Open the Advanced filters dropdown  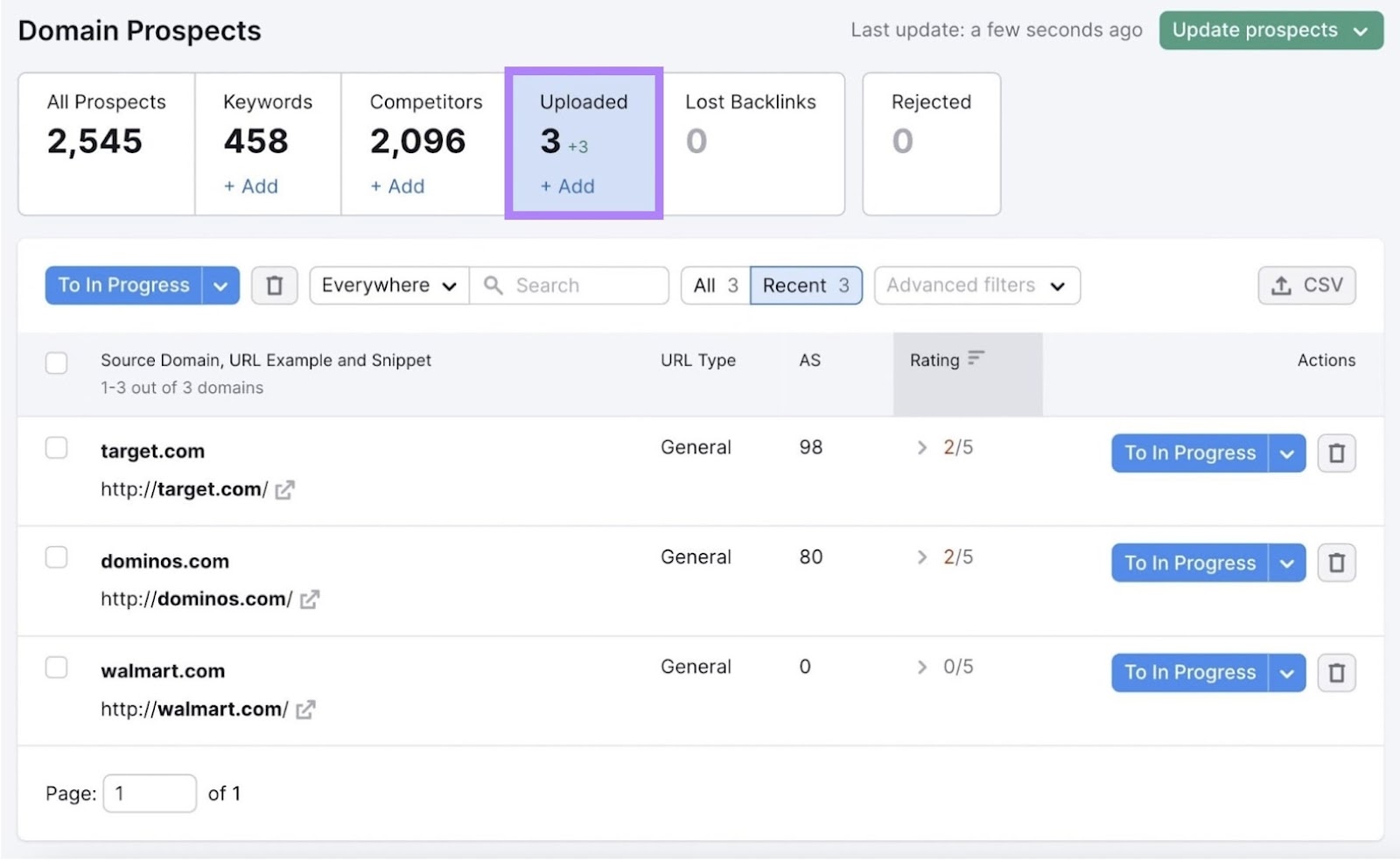pos(976,285)
